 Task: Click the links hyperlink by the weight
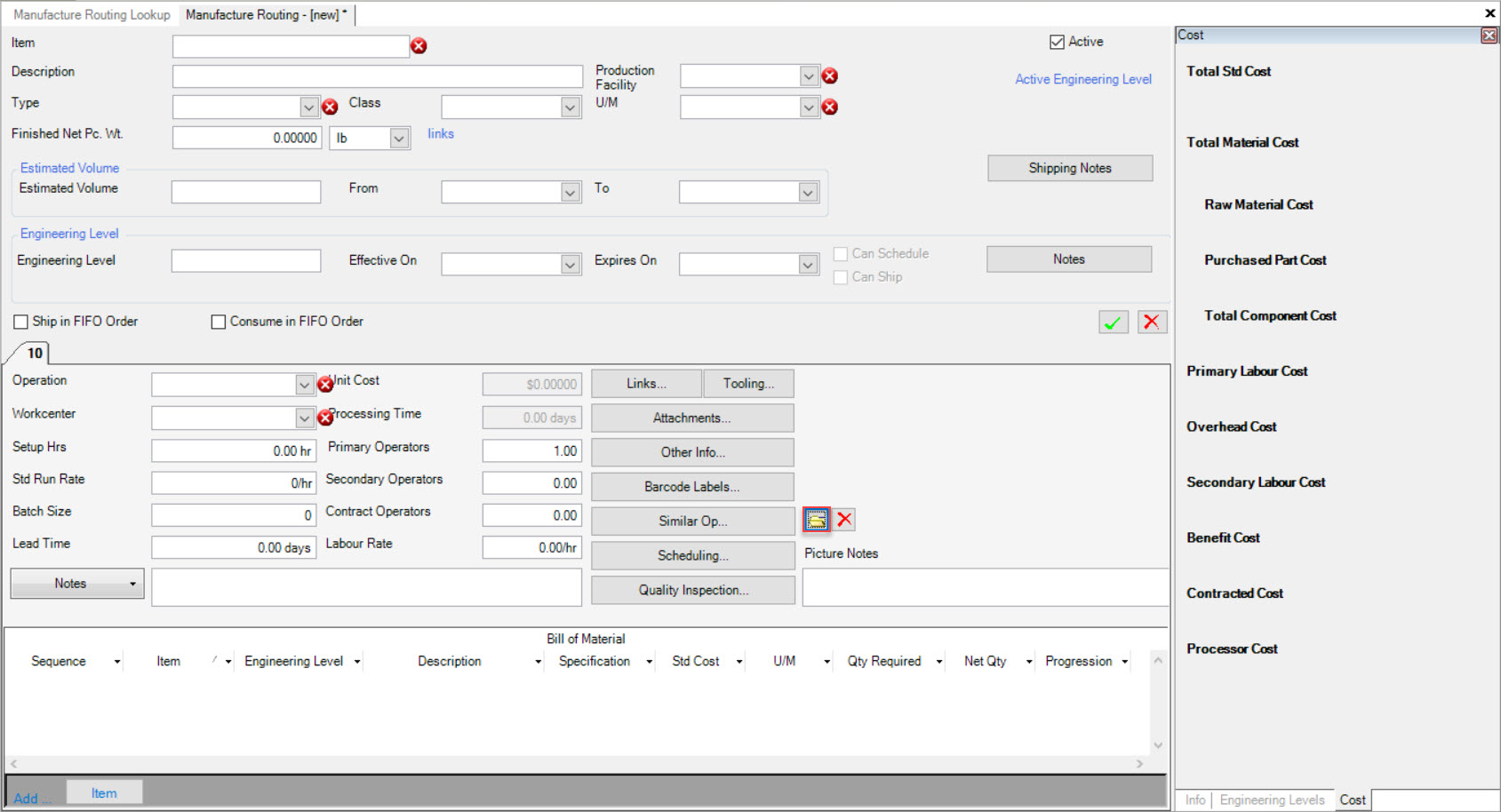click(x=441, y=134)
